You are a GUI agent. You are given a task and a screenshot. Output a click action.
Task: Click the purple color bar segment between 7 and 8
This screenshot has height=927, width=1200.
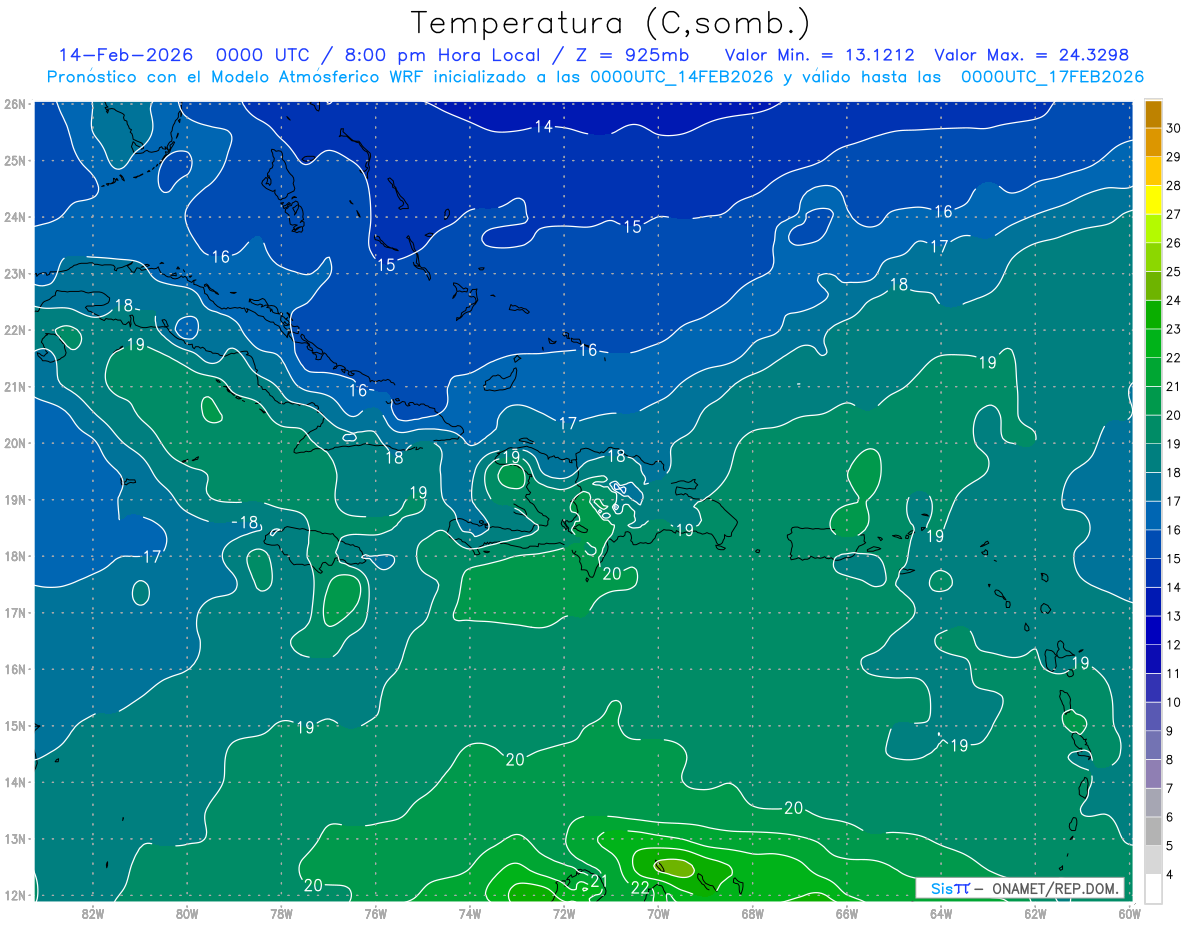[1153, 775]
